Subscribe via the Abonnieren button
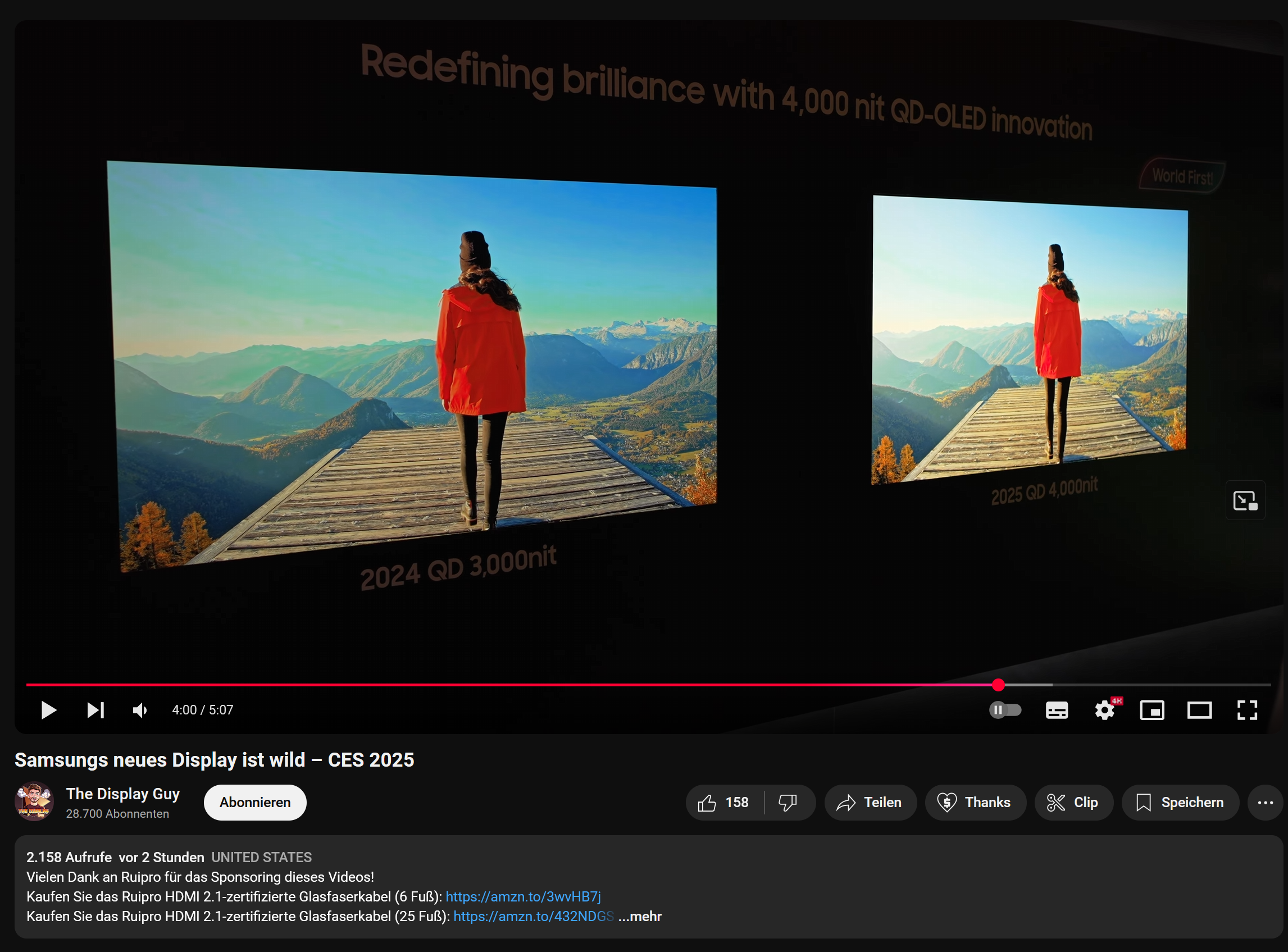Image resolution: width=1288 pixels, height=952 pixels. 254,802
